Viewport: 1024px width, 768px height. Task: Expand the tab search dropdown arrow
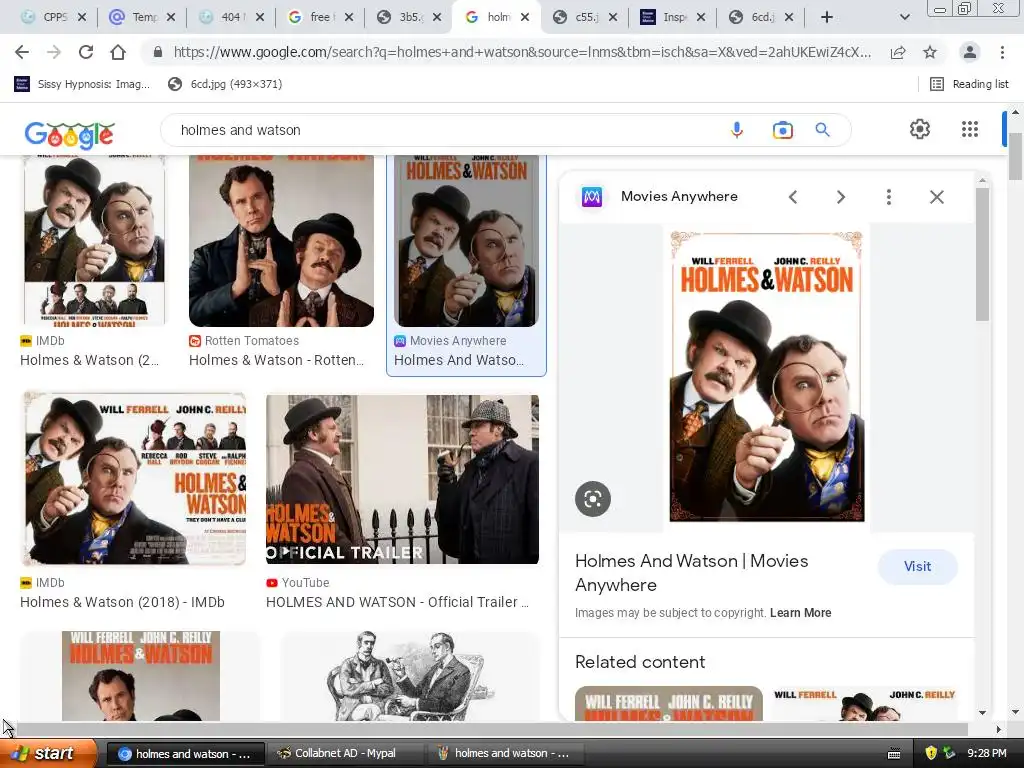pos(904,17)
